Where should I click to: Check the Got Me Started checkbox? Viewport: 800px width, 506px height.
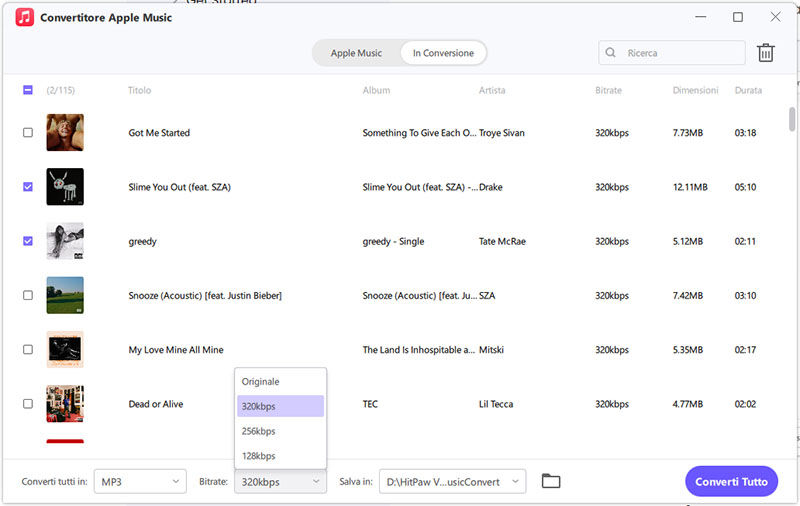tap(28, 133)
